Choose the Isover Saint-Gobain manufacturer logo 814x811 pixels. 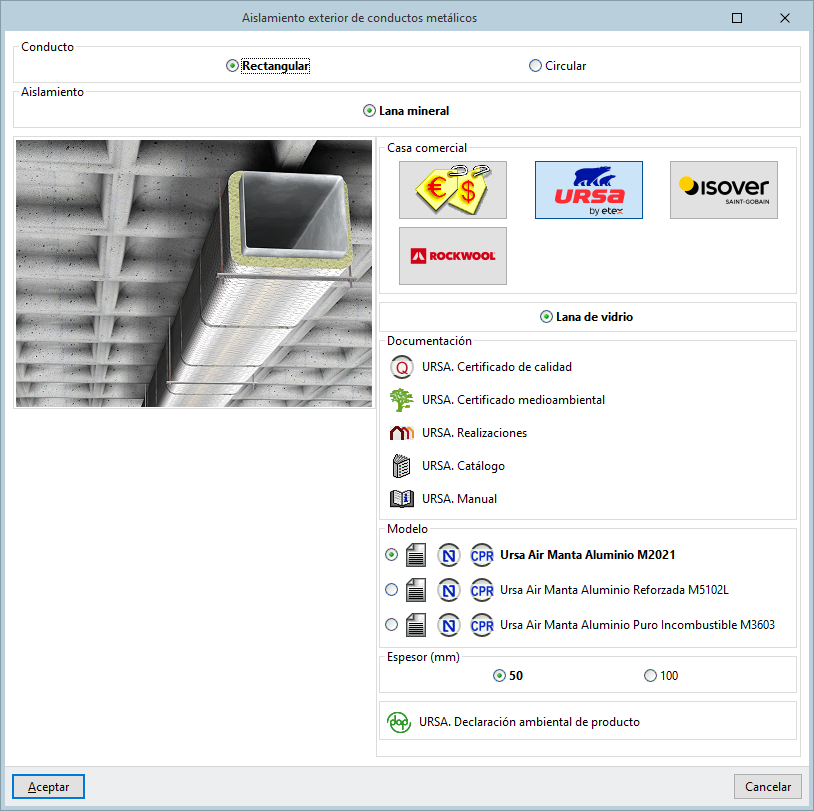pyautogui.click(x=724, y=190)
